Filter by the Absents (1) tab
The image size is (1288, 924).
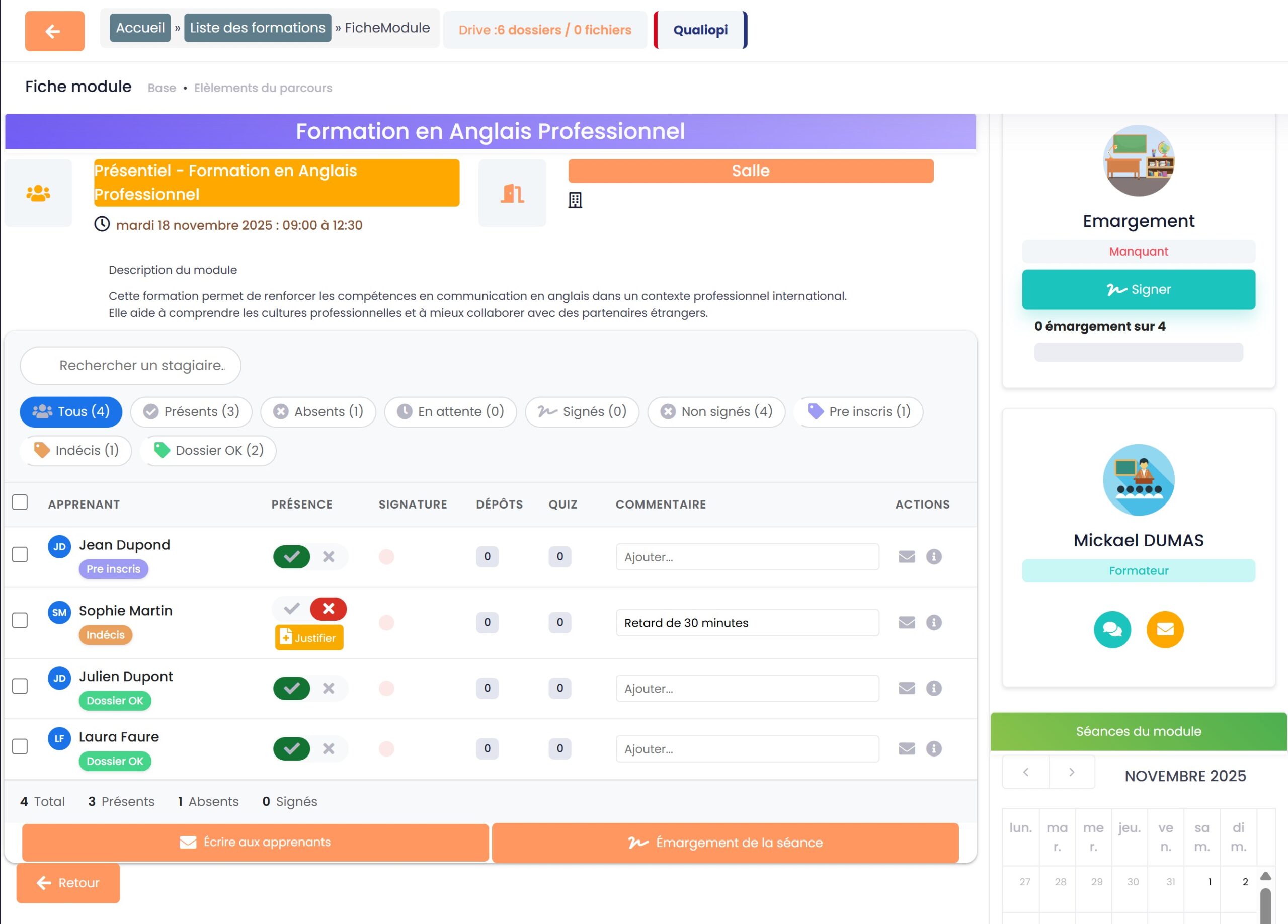tap(318, 412)
